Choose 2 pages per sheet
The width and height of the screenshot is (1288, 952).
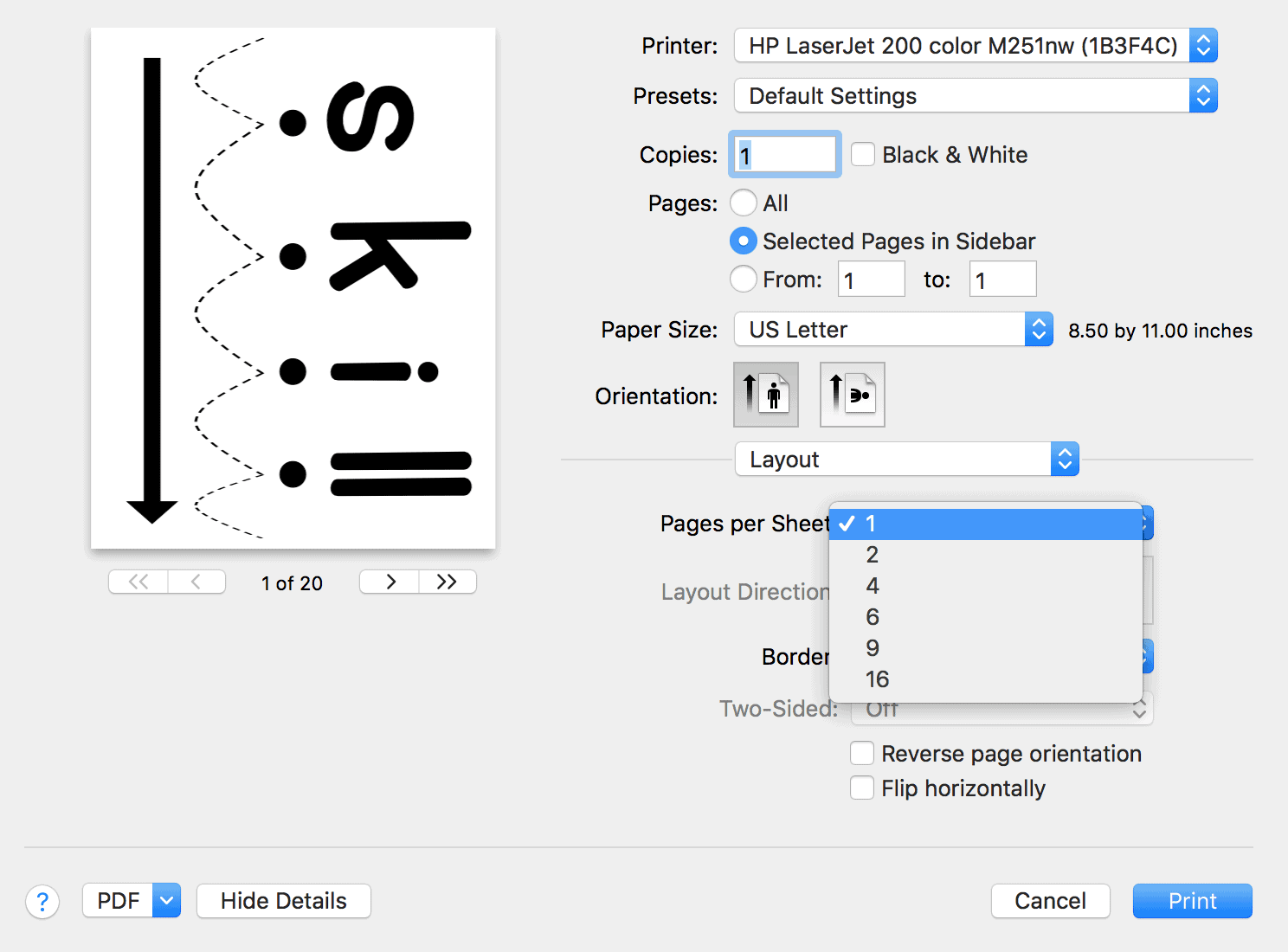(x=986, y=555)
